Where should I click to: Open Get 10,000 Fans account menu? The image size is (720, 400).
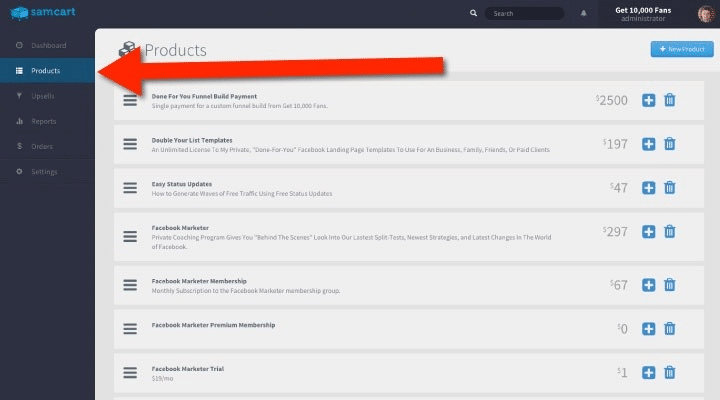pos(643,14)
